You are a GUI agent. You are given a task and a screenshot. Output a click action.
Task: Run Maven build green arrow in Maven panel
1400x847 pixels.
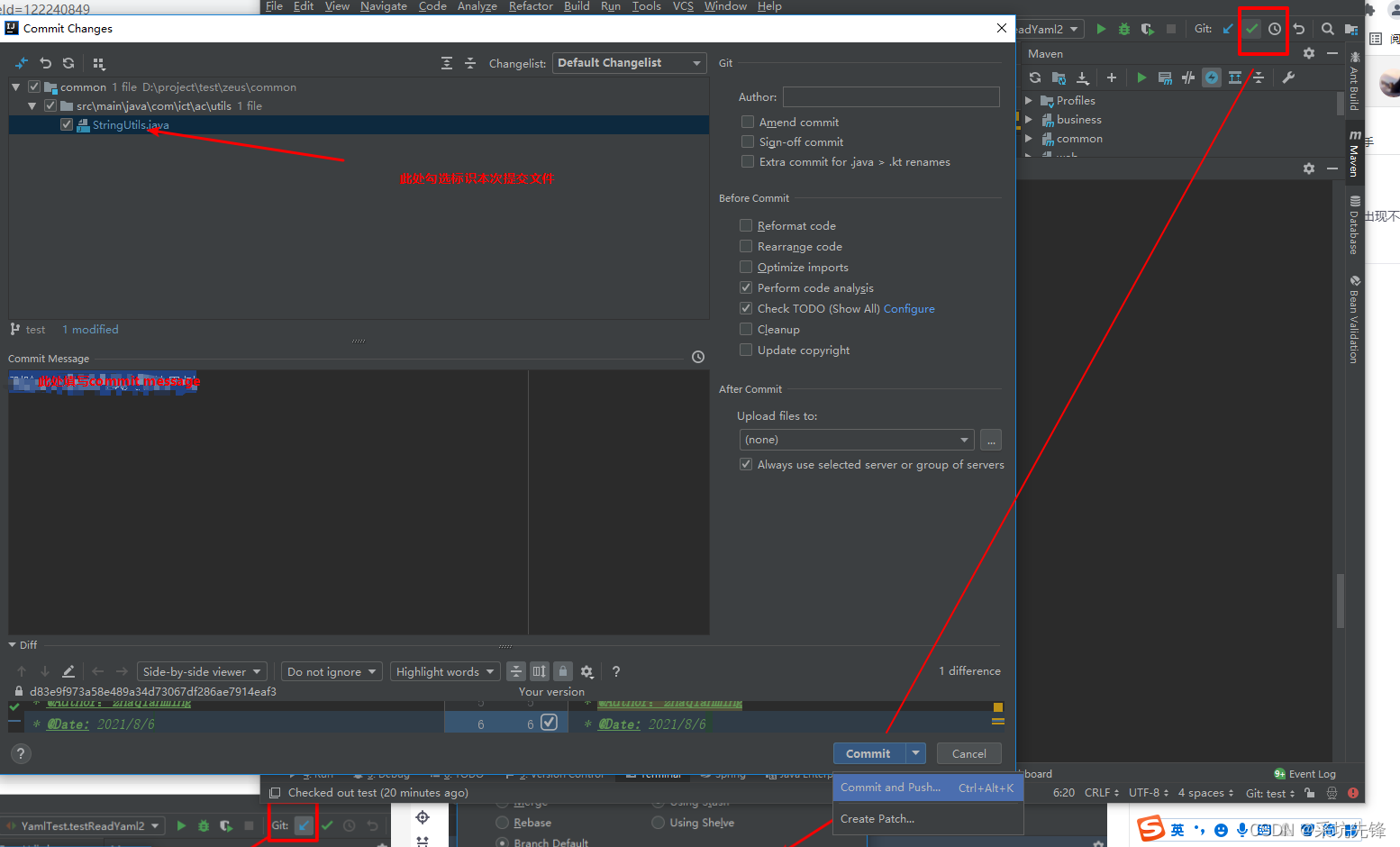[x=1141, y=77]
